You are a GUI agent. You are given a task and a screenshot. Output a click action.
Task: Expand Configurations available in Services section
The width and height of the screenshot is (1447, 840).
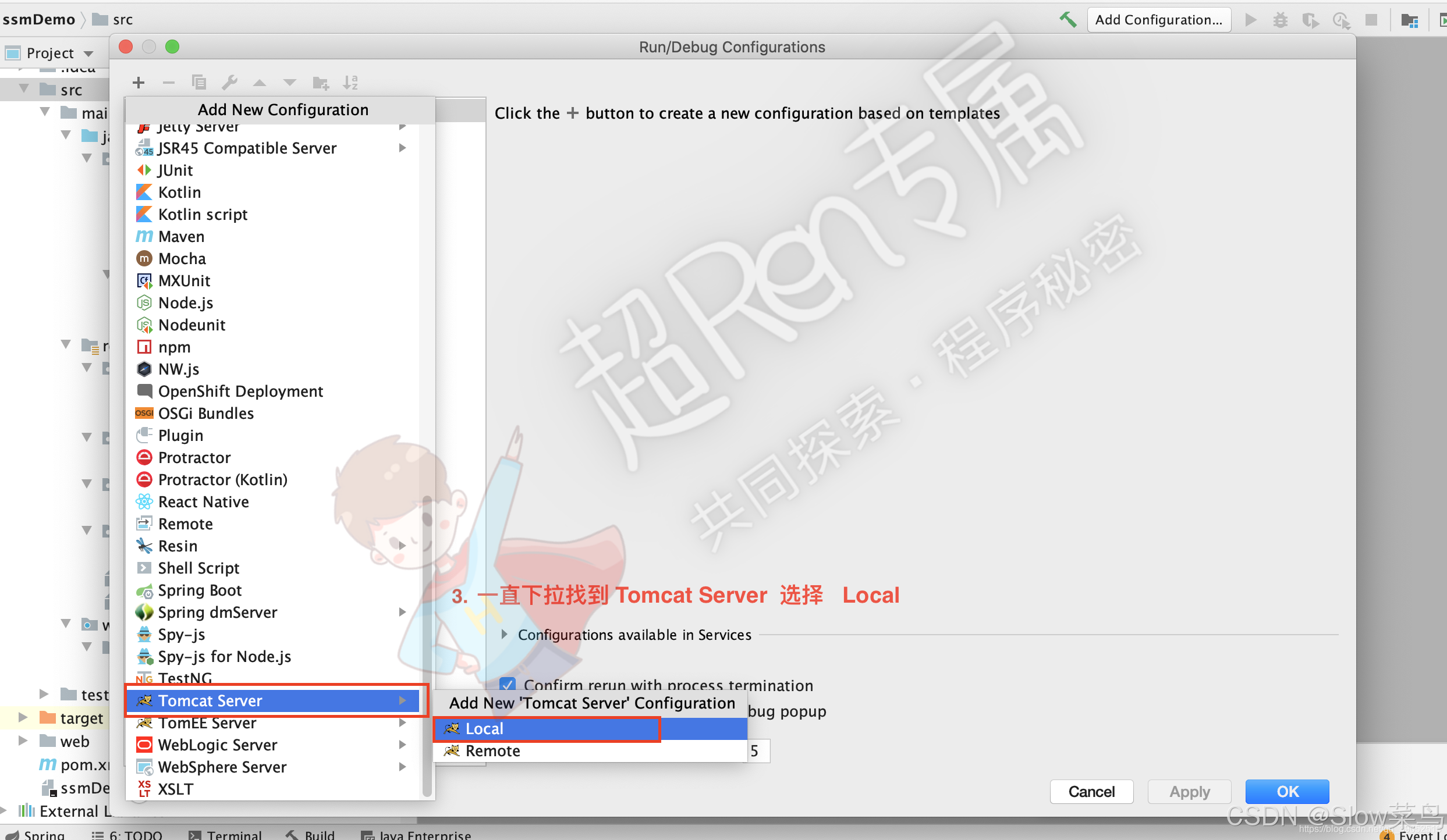coord(504,634)
